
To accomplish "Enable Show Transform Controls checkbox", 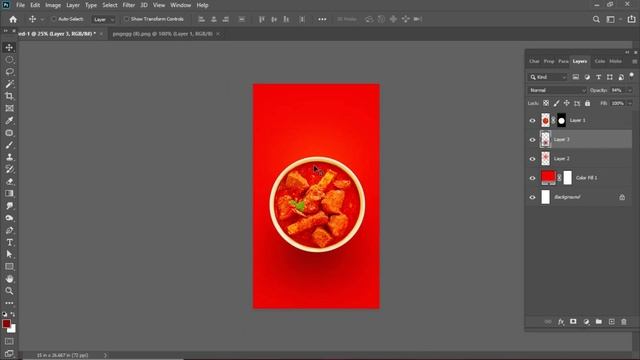I will [126, 19].
